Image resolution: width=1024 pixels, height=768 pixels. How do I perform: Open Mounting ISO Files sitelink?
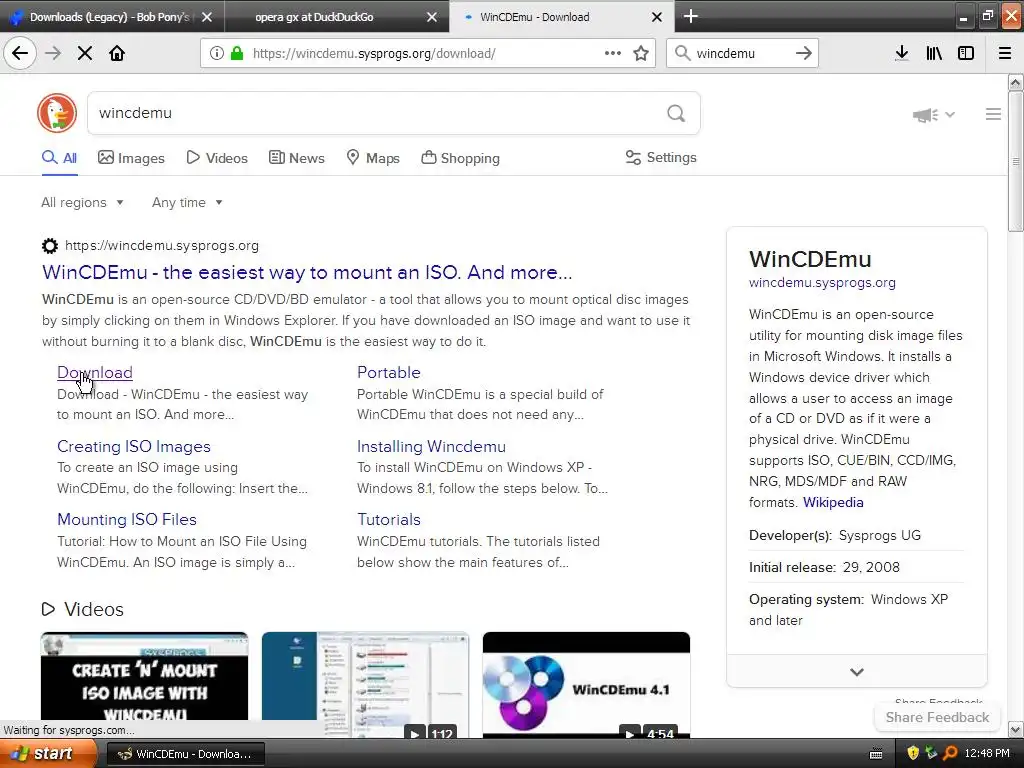pos(127,519)
